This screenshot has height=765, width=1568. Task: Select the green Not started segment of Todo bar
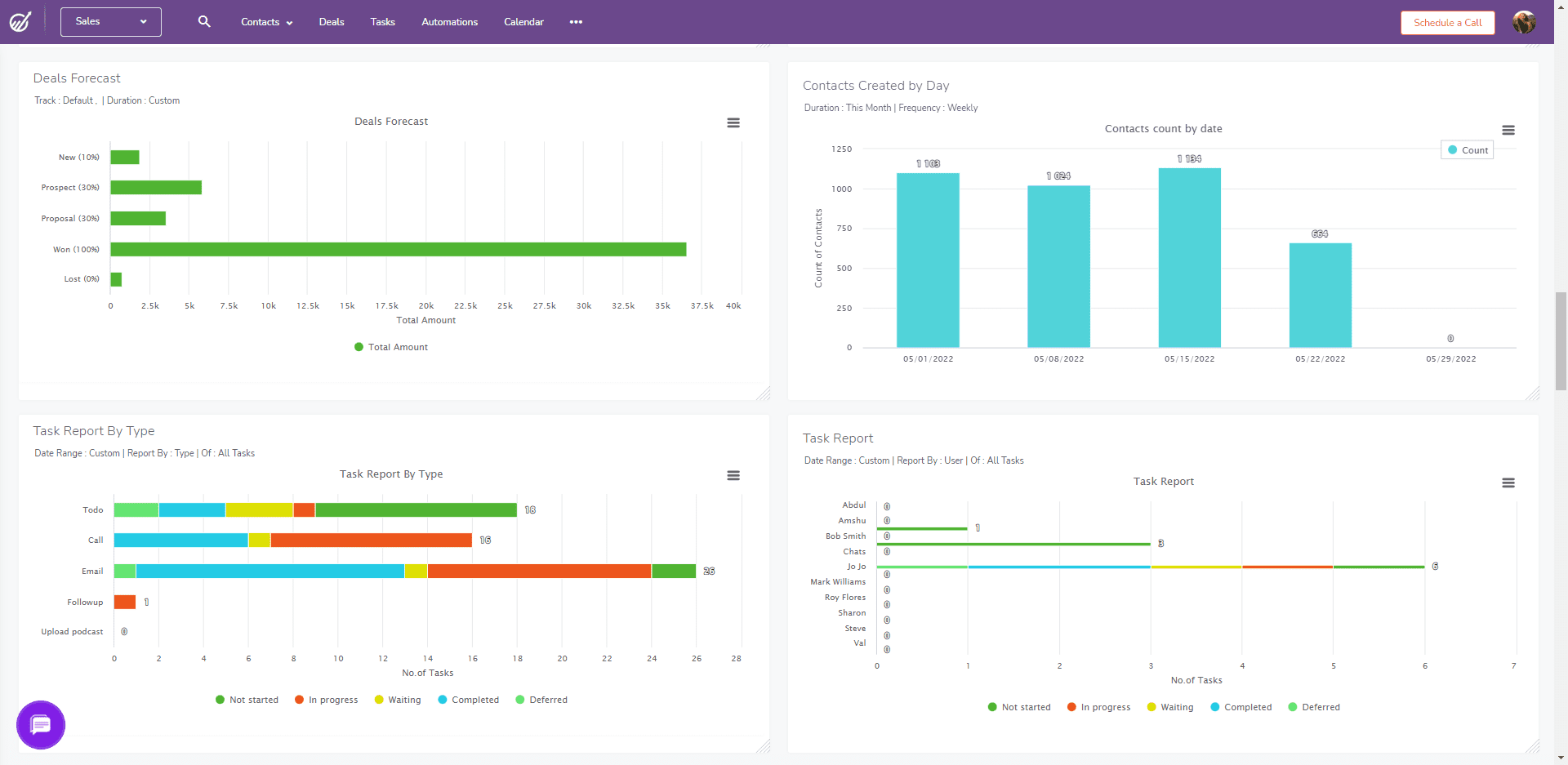[416, 509]
